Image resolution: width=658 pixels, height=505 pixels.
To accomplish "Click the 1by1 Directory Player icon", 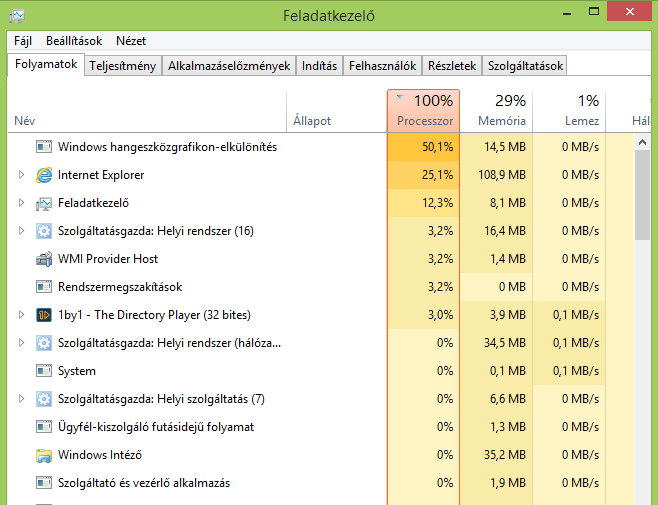I will 44,315.
